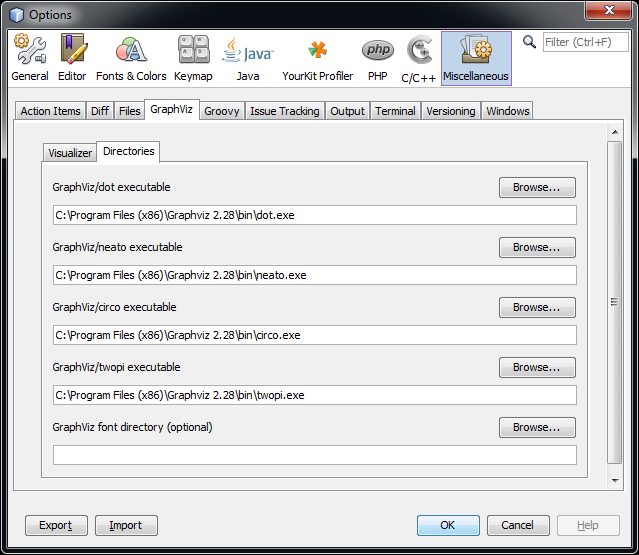Browse for the dot executable

click(x=537, y=187)
